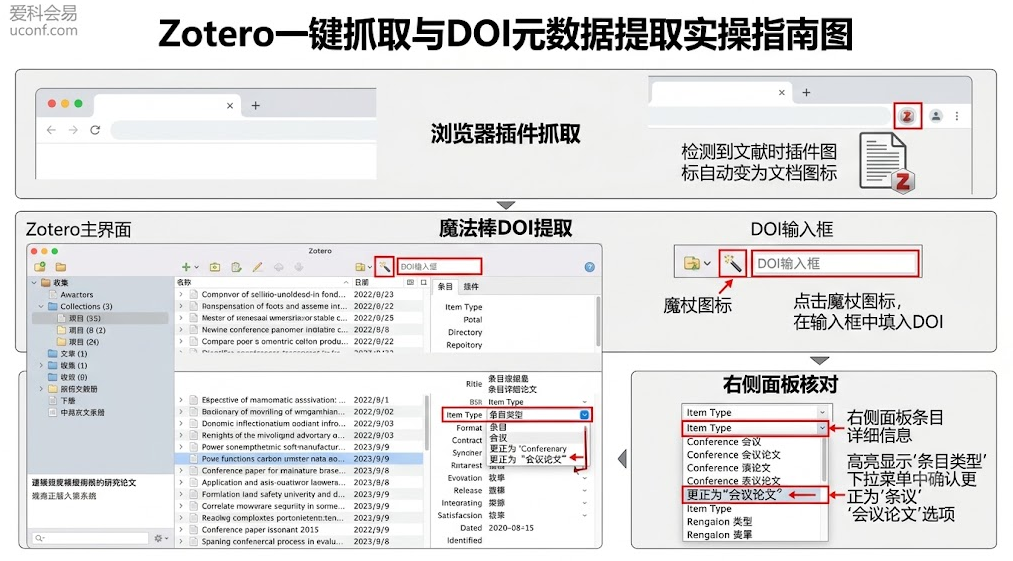
Task: Switch to the 条目 tab in item pane
Action: click(x=445, y=286)
